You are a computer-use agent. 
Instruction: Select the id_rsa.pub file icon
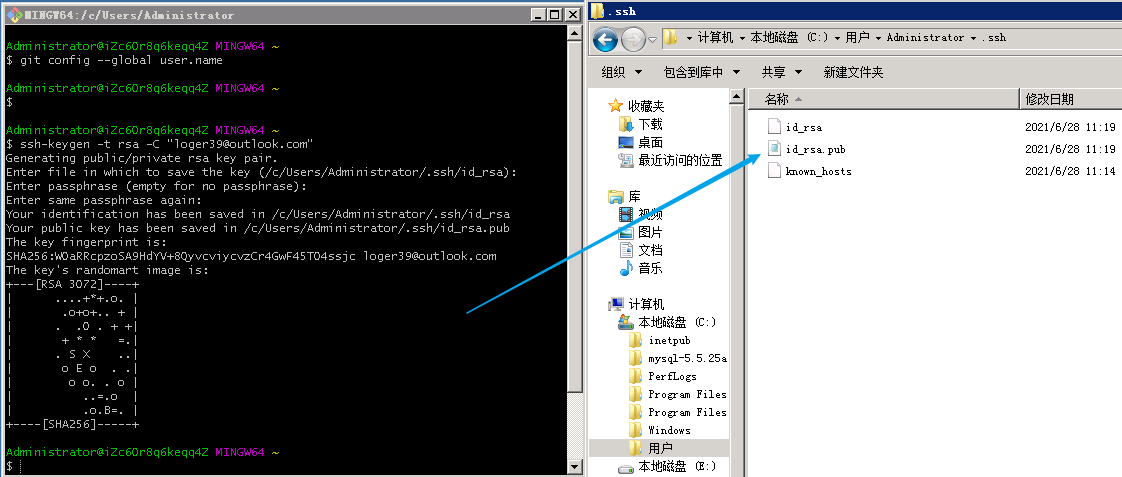[774, 148]
